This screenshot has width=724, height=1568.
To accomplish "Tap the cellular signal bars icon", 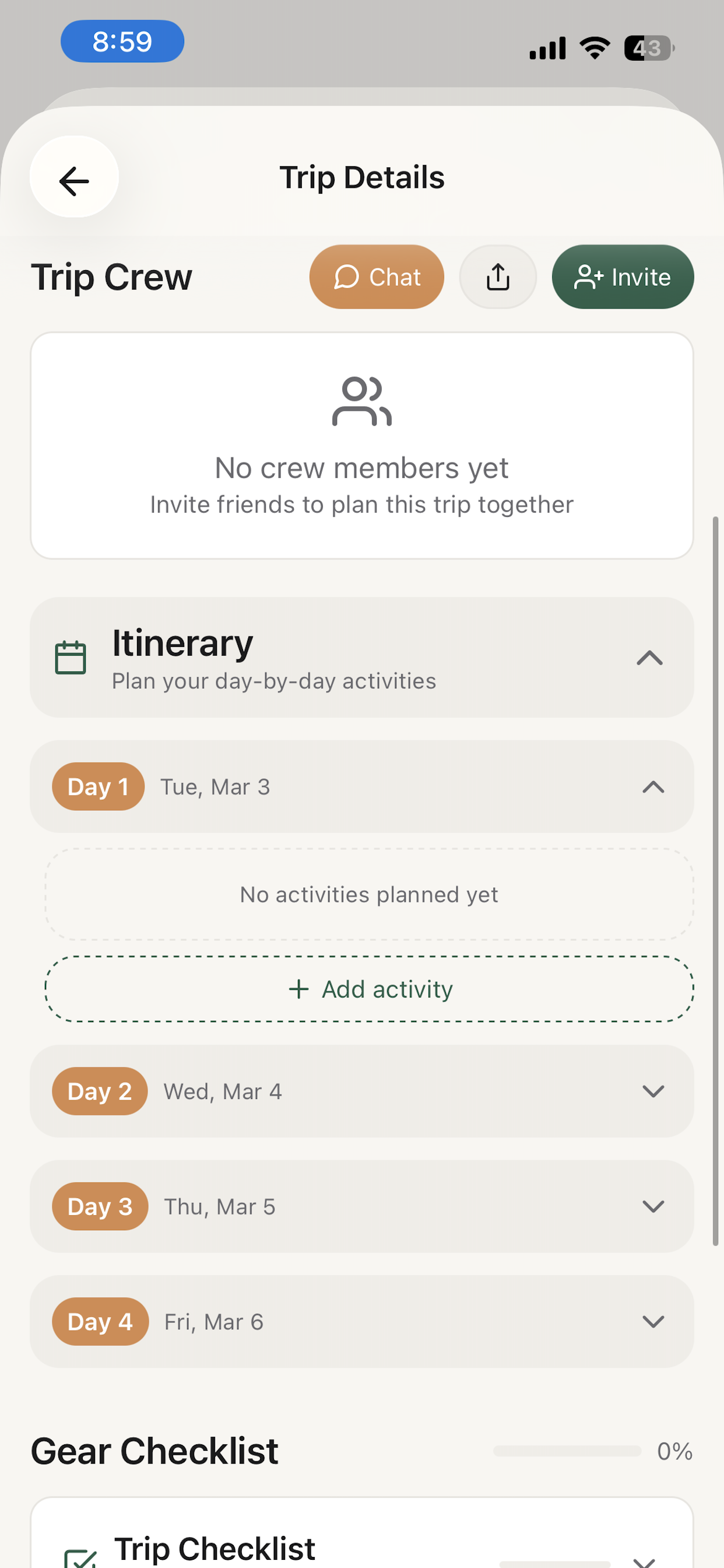I will click(547, 48).
